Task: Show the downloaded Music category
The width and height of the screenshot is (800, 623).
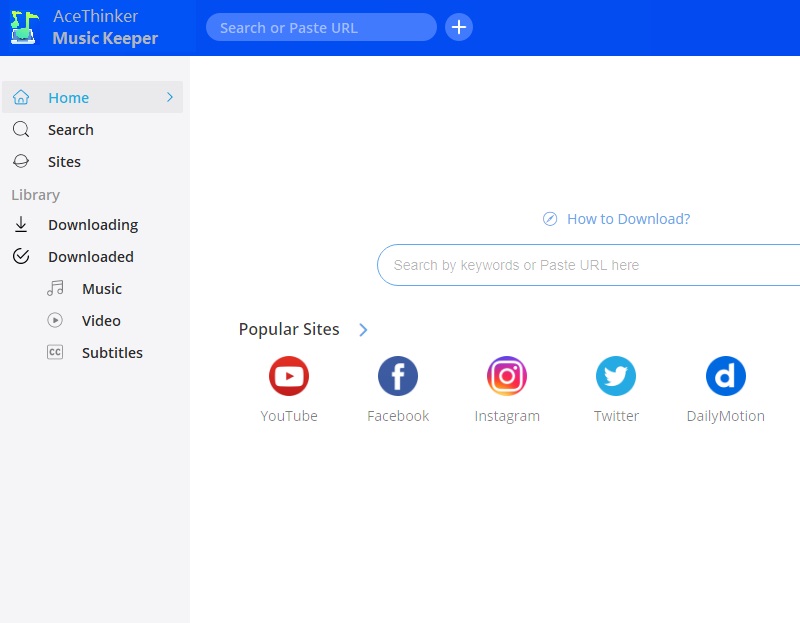Action: pos(102,289)
